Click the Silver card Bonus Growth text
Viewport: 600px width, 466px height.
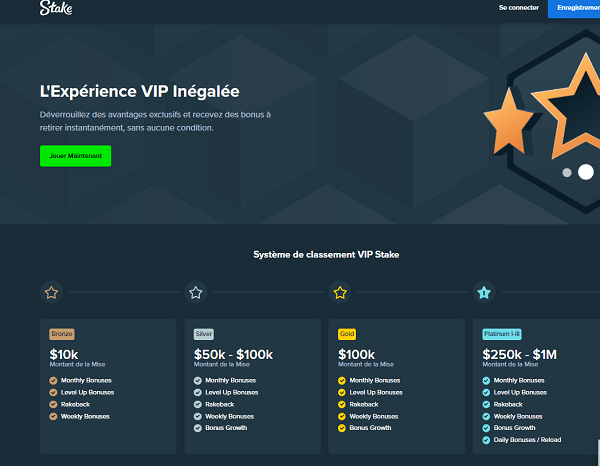click(226, 428)
